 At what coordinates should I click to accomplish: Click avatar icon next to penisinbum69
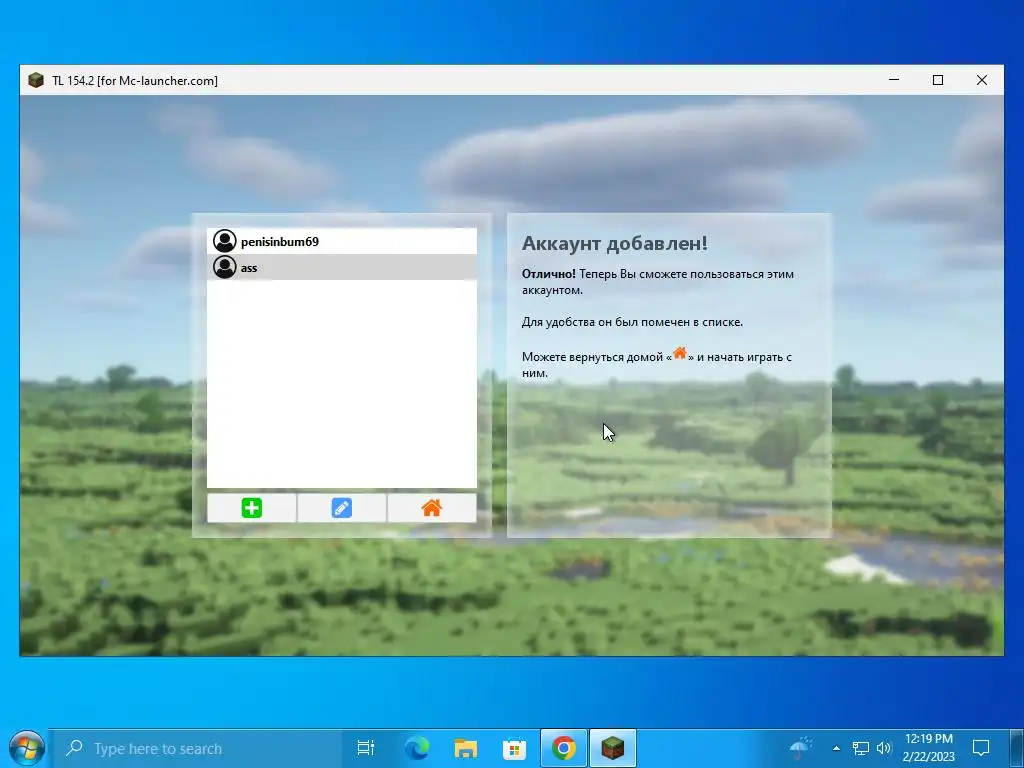click(x=225, y=242)
